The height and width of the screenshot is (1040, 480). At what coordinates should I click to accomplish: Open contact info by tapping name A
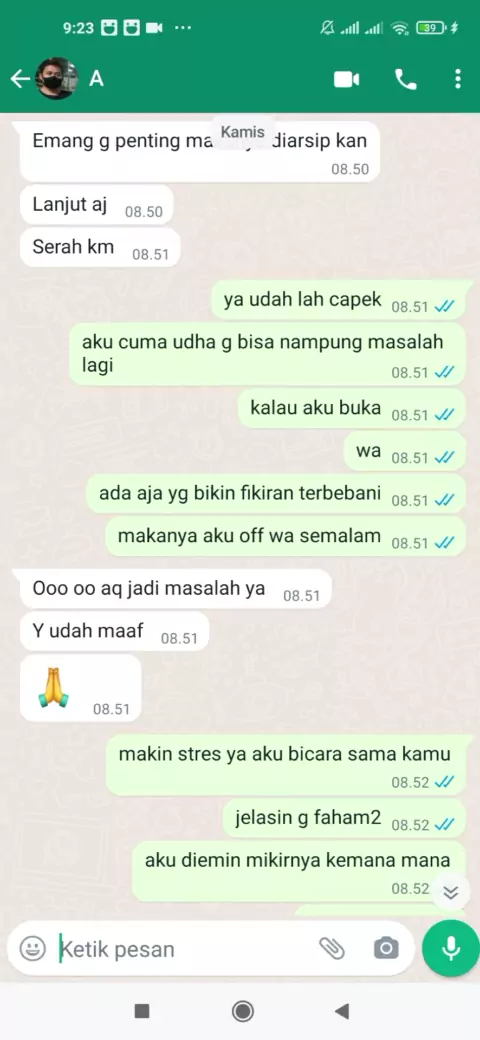click(x=97, y=79)
